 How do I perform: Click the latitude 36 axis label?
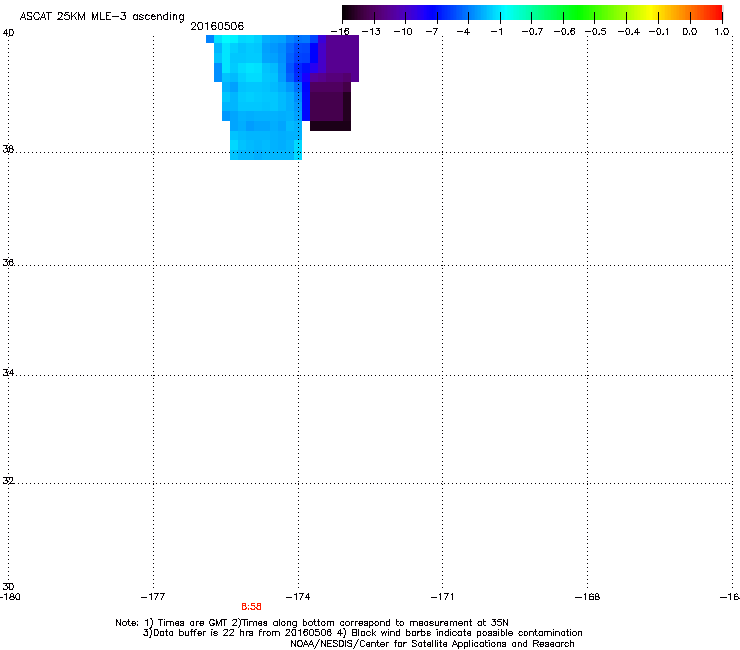click(x=8, y=262)
